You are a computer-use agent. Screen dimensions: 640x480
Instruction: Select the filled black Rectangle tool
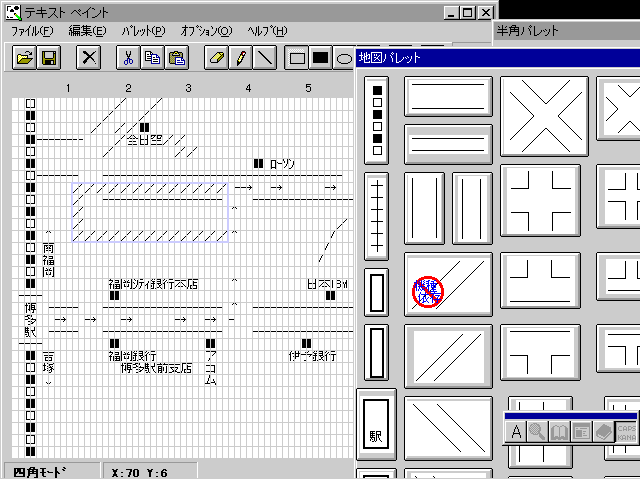tap(320, 58)
